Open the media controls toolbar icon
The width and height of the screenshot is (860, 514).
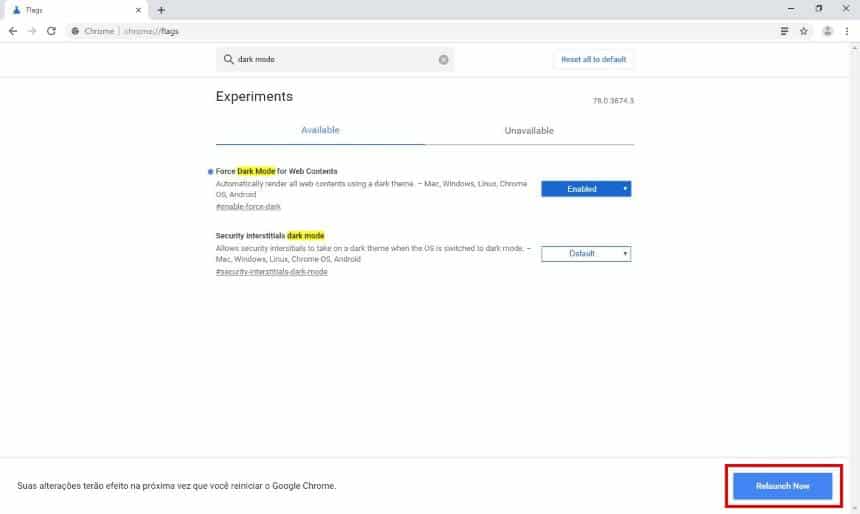tap(784, 31)
